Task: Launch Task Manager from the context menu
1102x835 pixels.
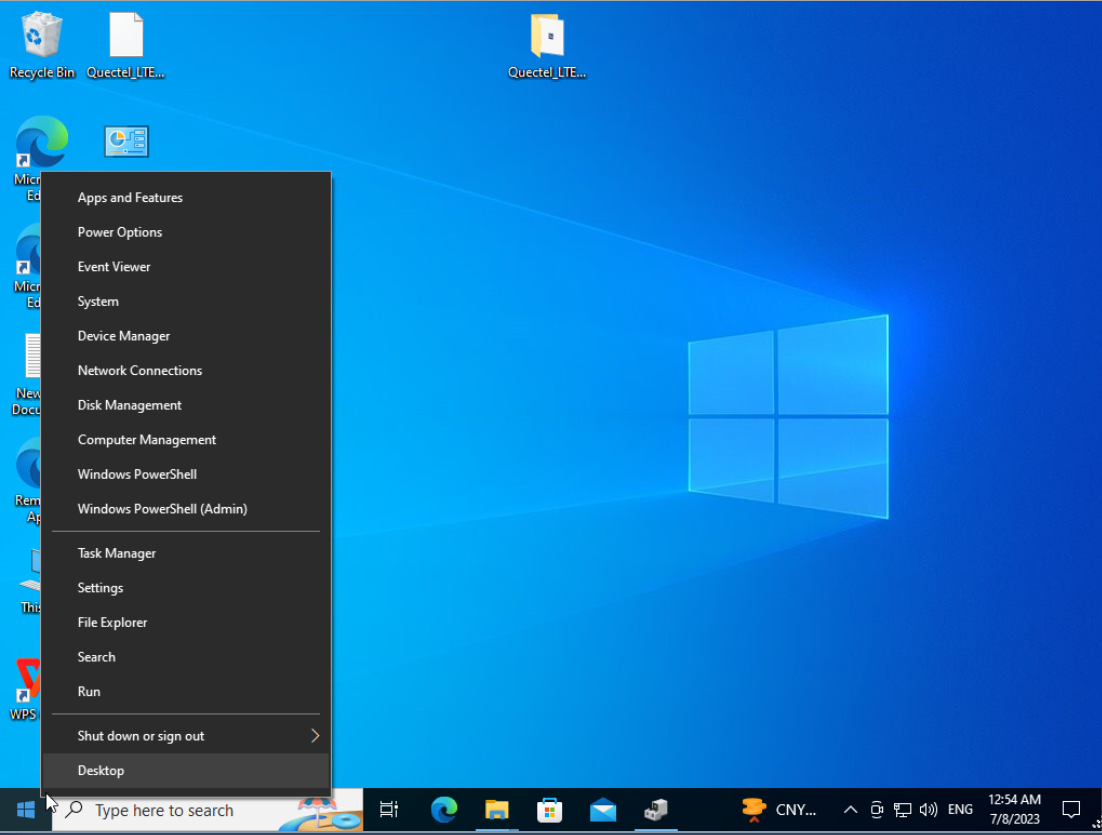Action: point(116,552)
